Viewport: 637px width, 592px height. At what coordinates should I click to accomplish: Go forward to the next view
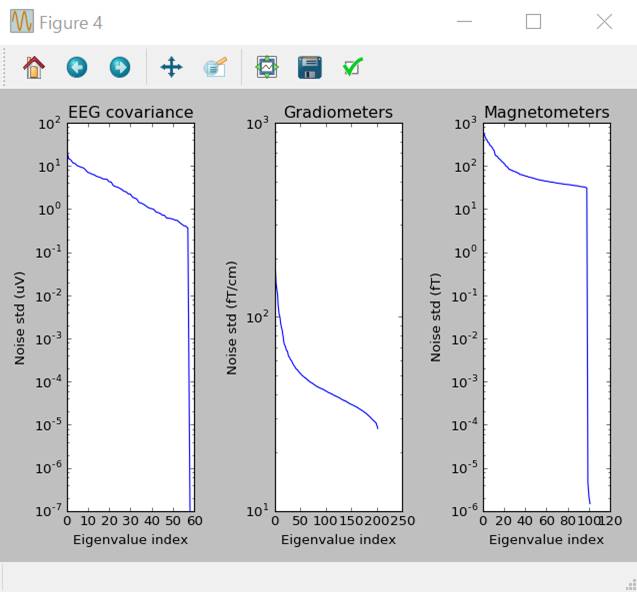[119, 67]
